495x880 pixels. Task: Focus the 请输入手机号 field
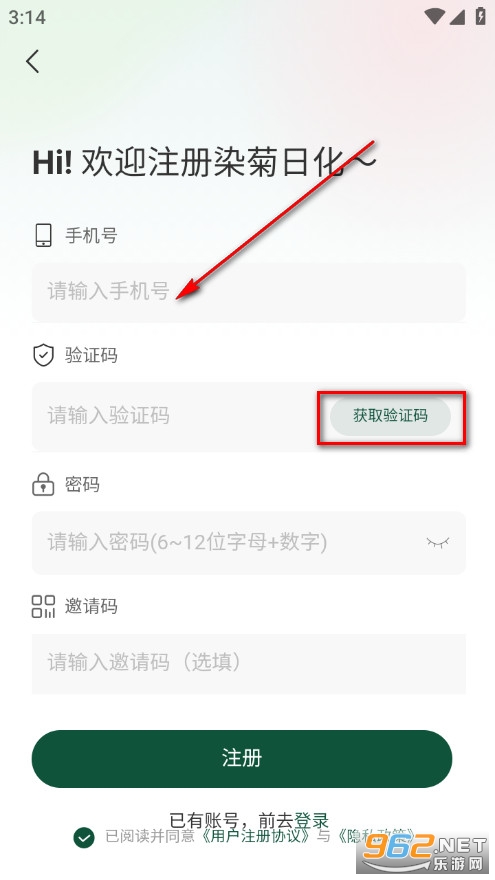(x=249, y=292)
